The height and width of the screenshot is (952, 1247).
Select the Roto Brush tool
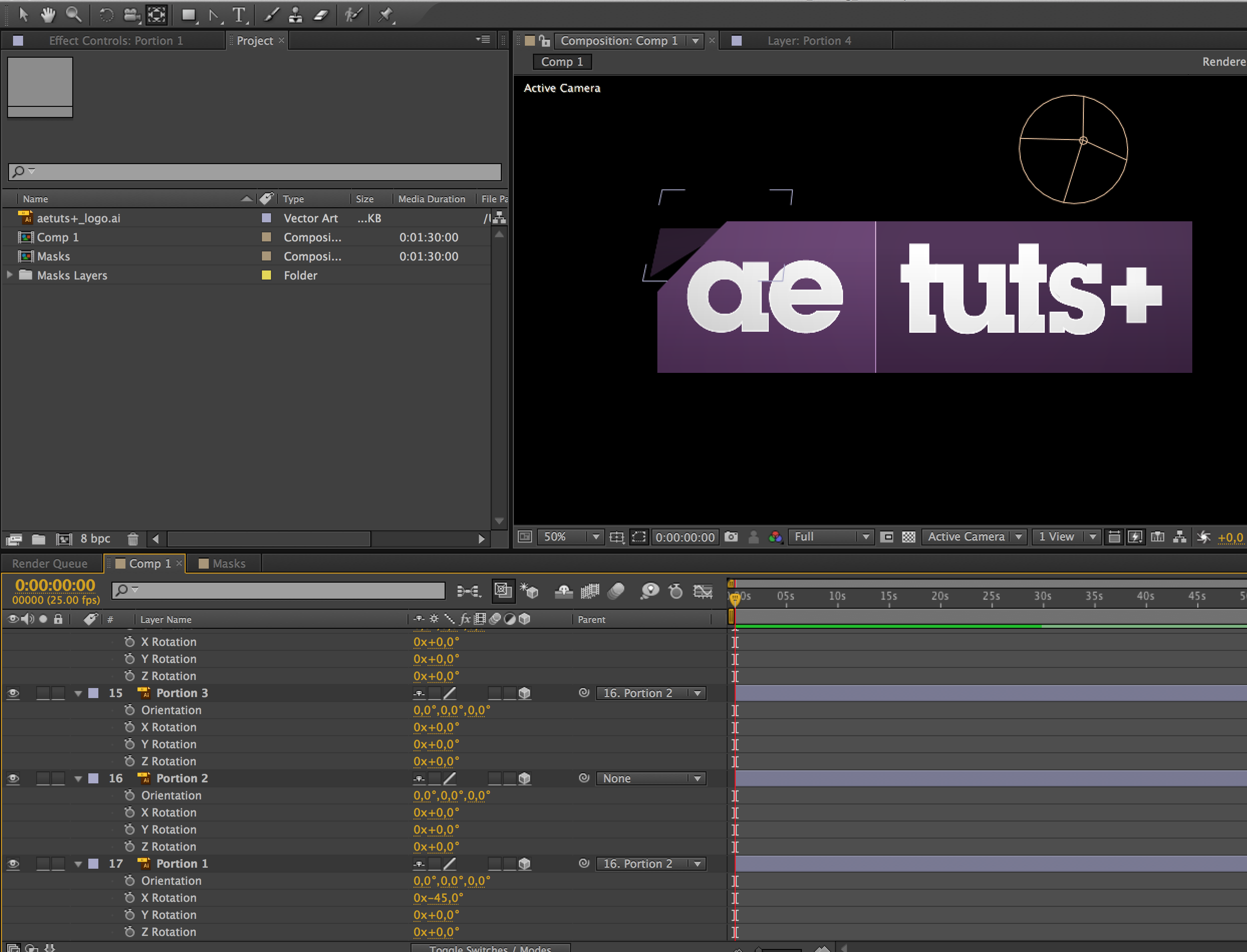click(x=353, y=14)
